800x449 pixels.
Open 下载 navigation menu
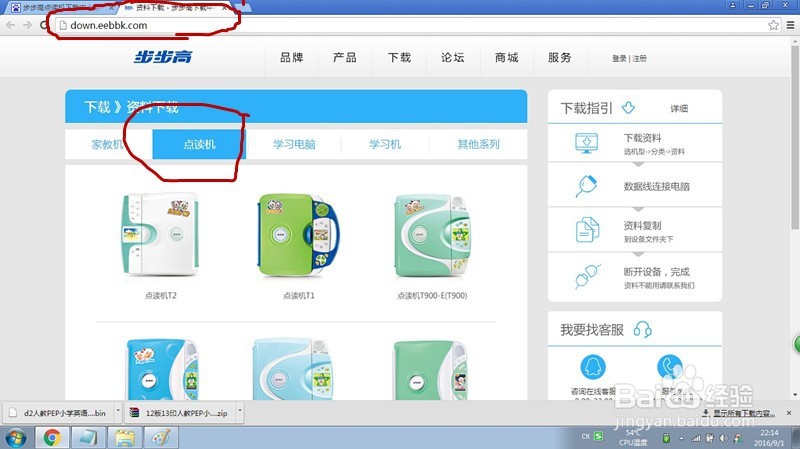pyautogui.click(x=399, y=58)
